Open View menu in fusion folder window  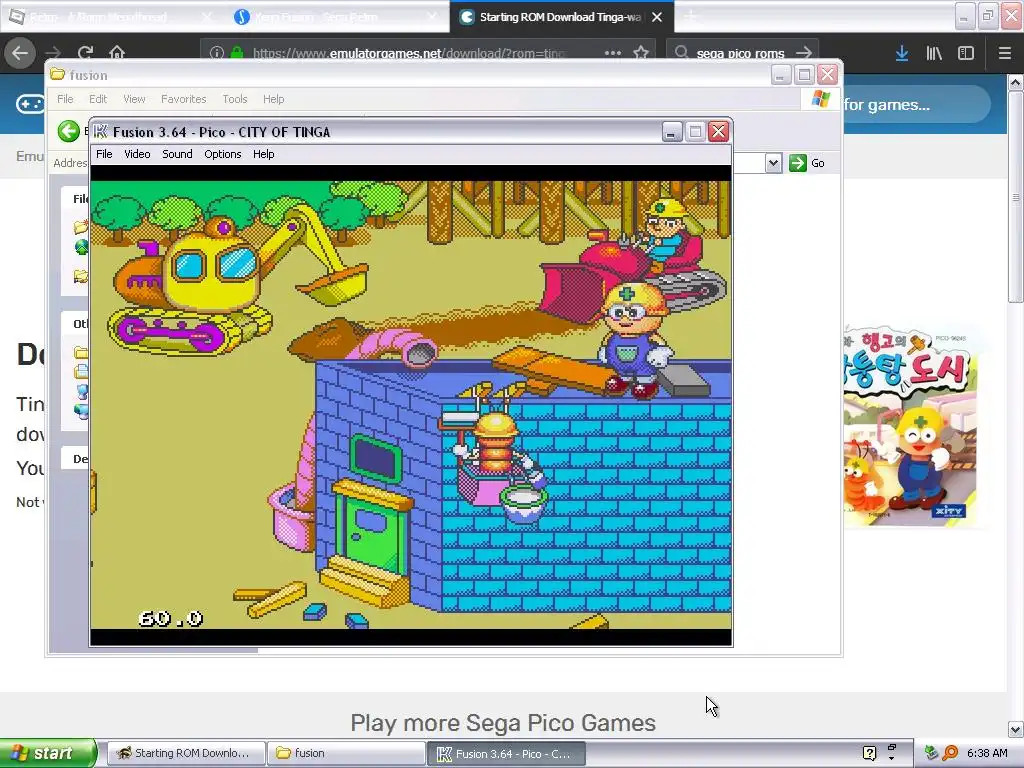click(134, 99)
